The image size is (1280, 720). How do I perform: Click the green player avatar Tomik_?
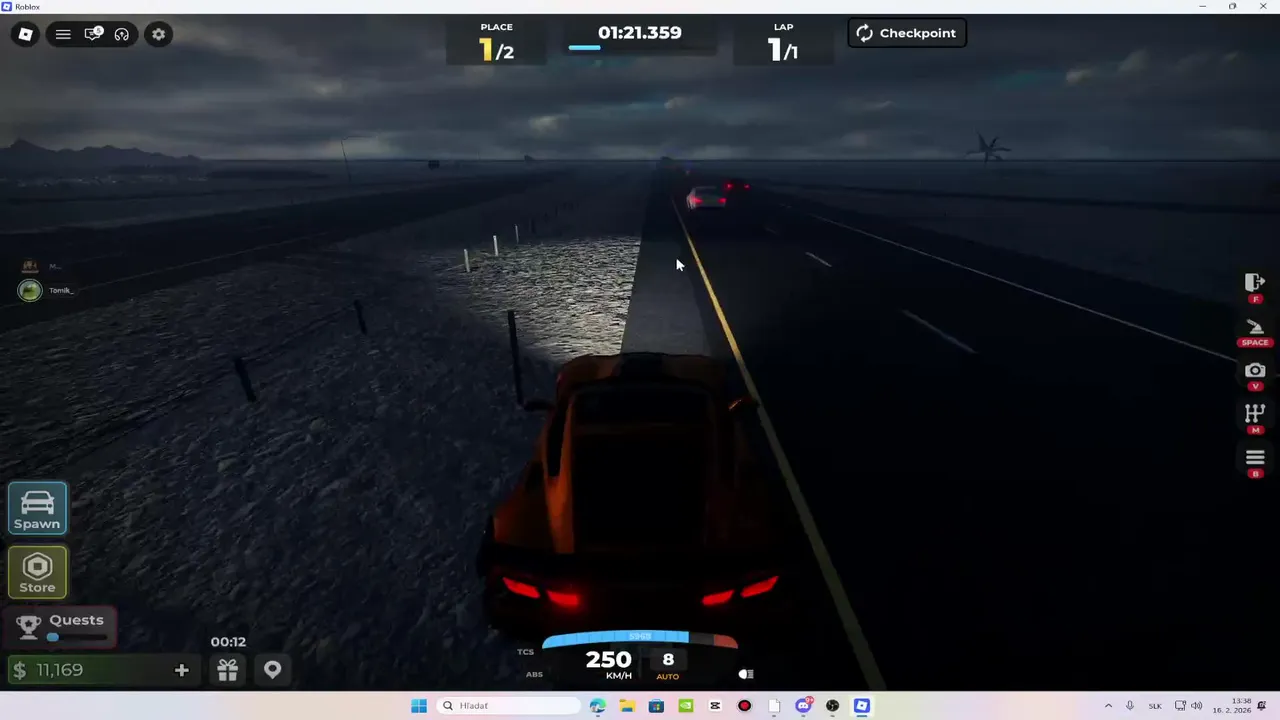[x=30, y=290]
